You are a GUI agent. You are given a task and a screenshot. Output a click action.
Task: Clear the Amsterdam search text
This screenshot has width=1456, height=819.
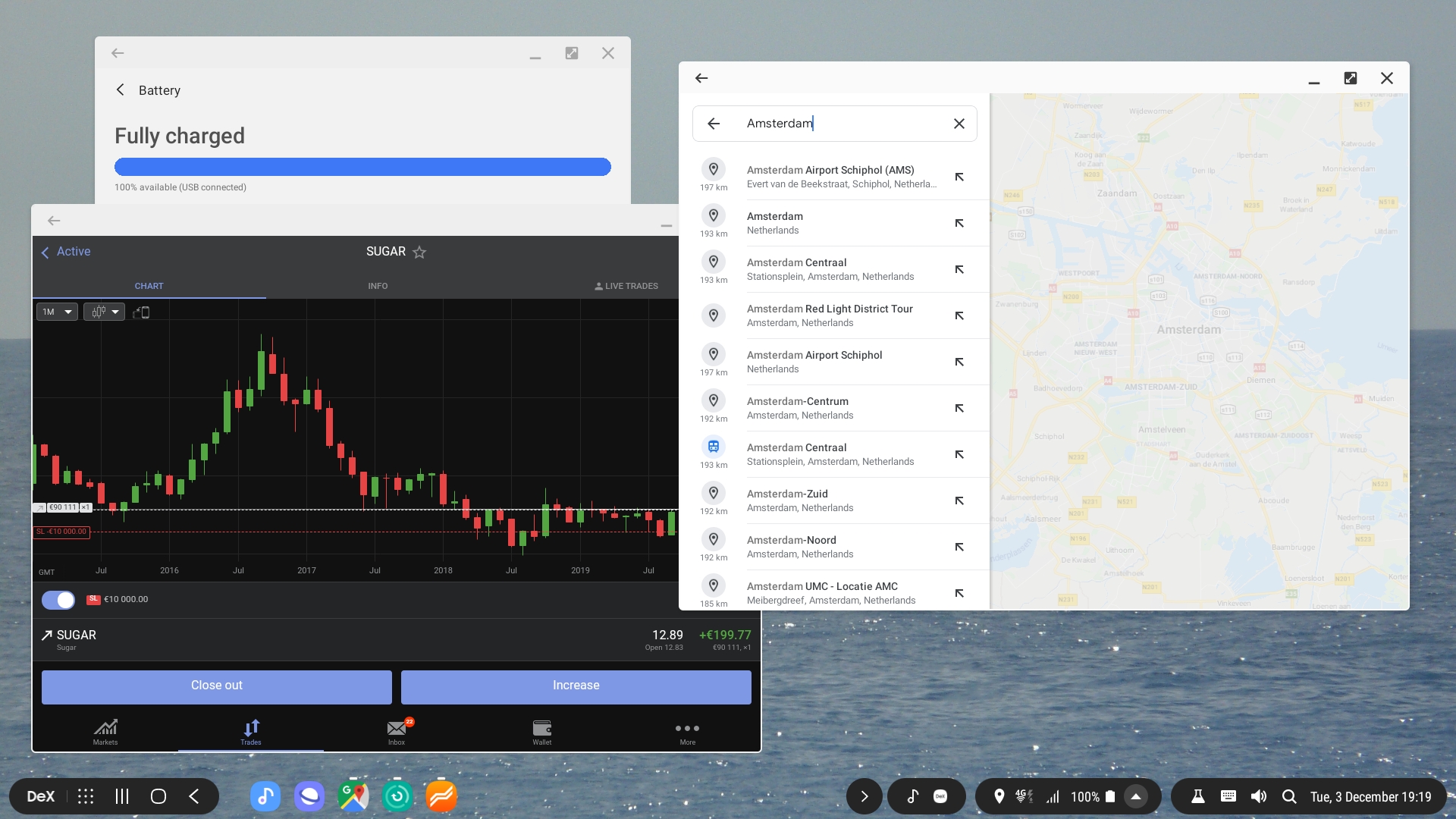[959, 124]
